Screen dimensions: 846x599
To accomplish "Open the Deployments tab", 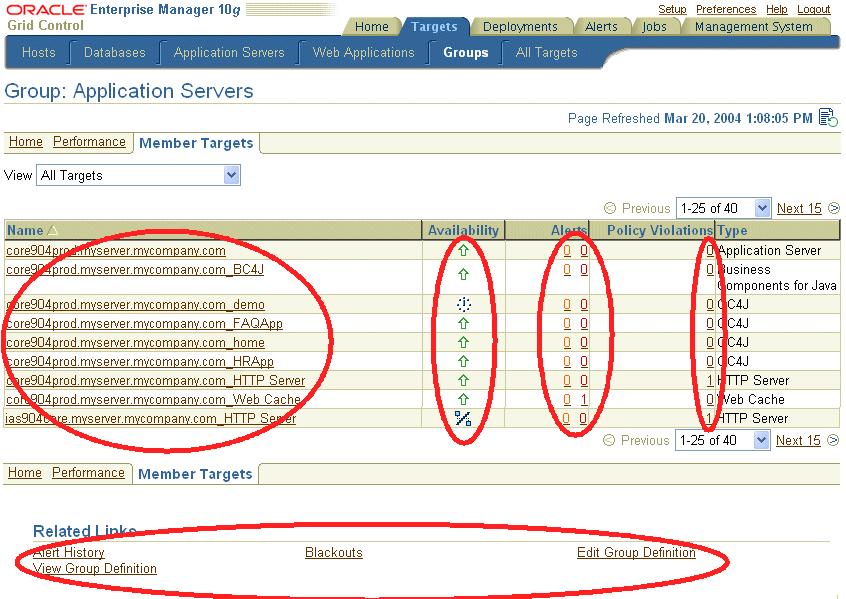I will pos(520,26).
